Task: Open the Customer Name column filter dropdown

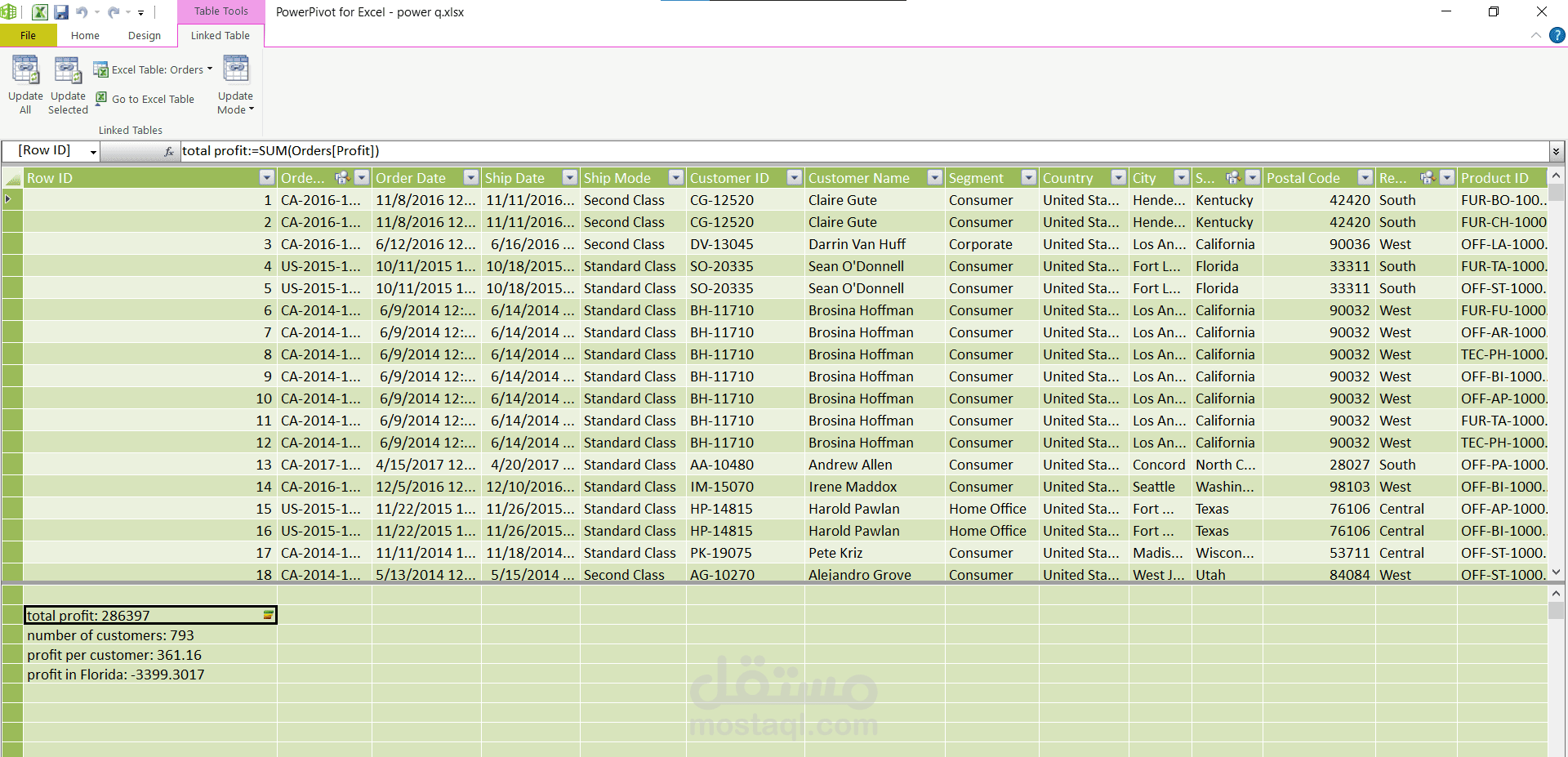Action: click(934, 177)
